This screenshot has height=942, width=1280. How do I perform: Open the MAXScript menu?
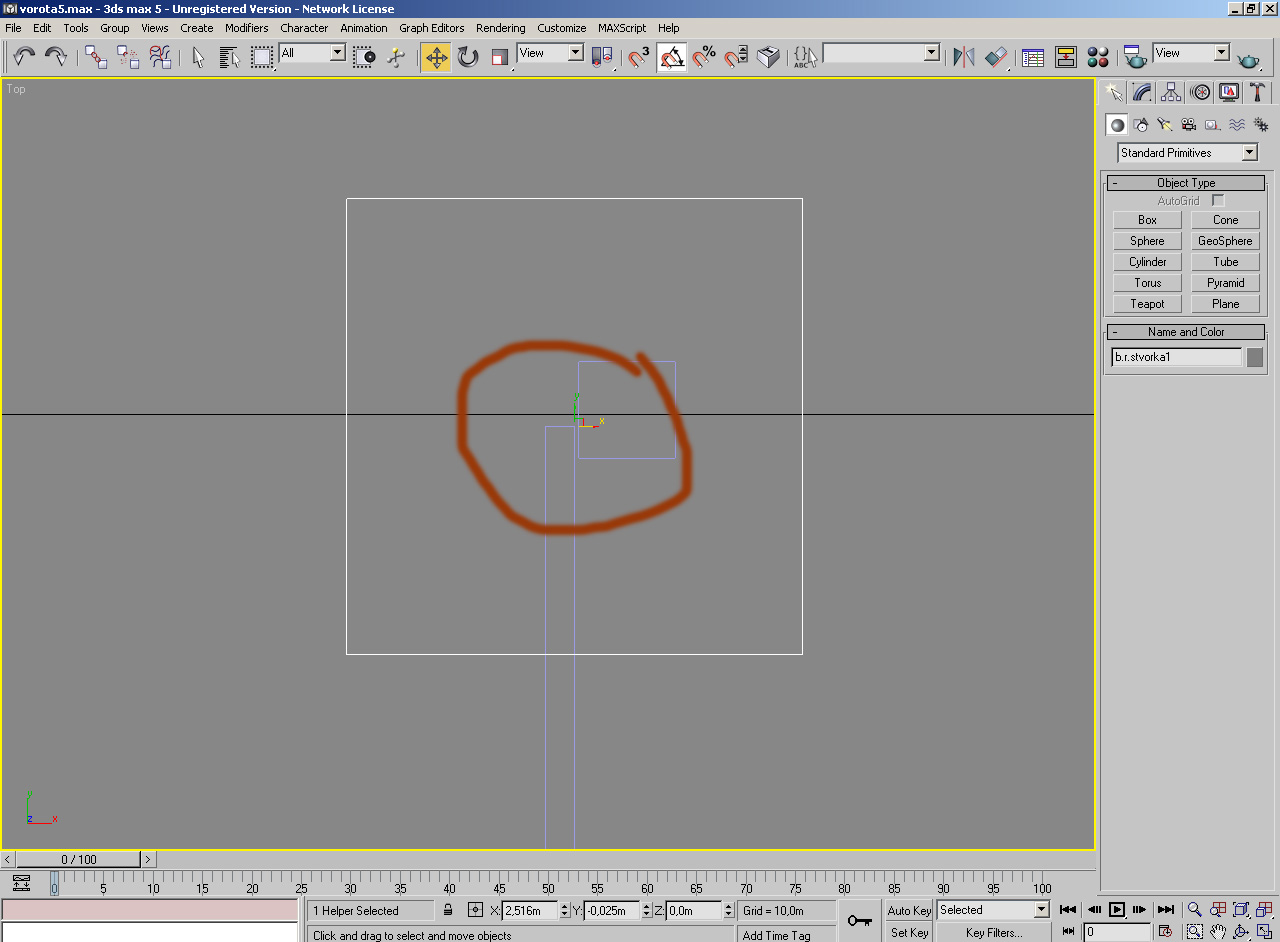pos(622,28)
